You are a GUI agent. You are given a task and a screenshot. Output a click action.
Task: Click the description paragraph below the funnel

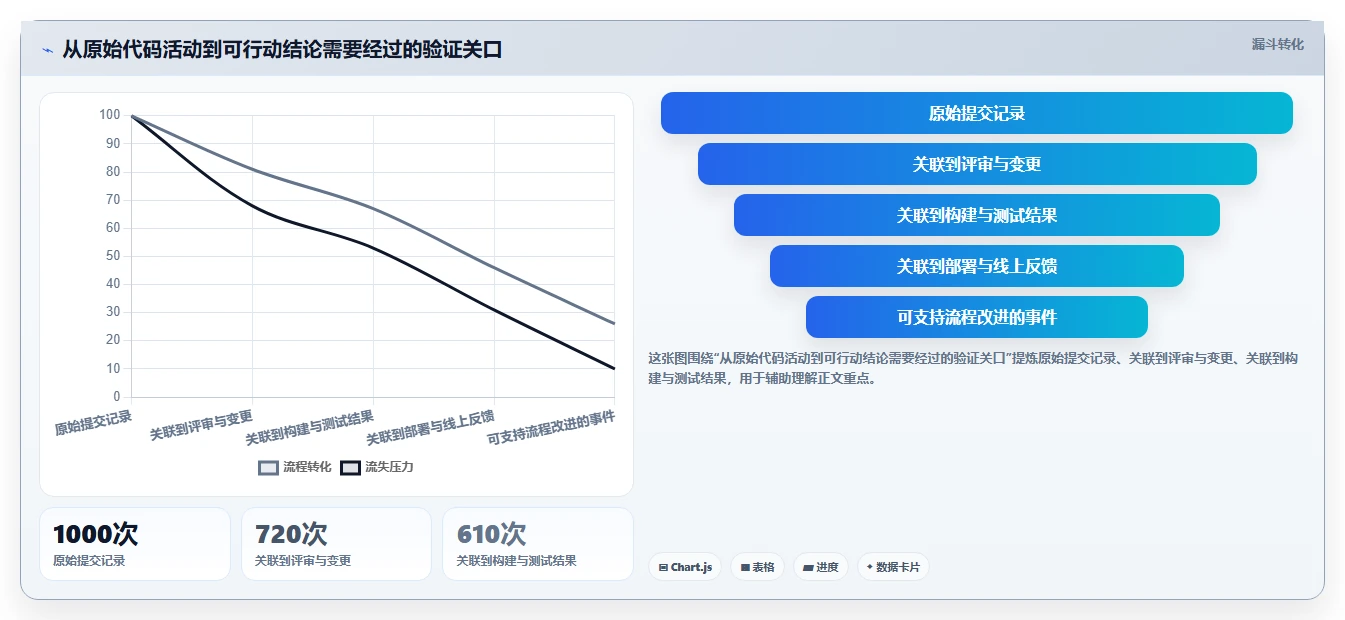point(973,368)
